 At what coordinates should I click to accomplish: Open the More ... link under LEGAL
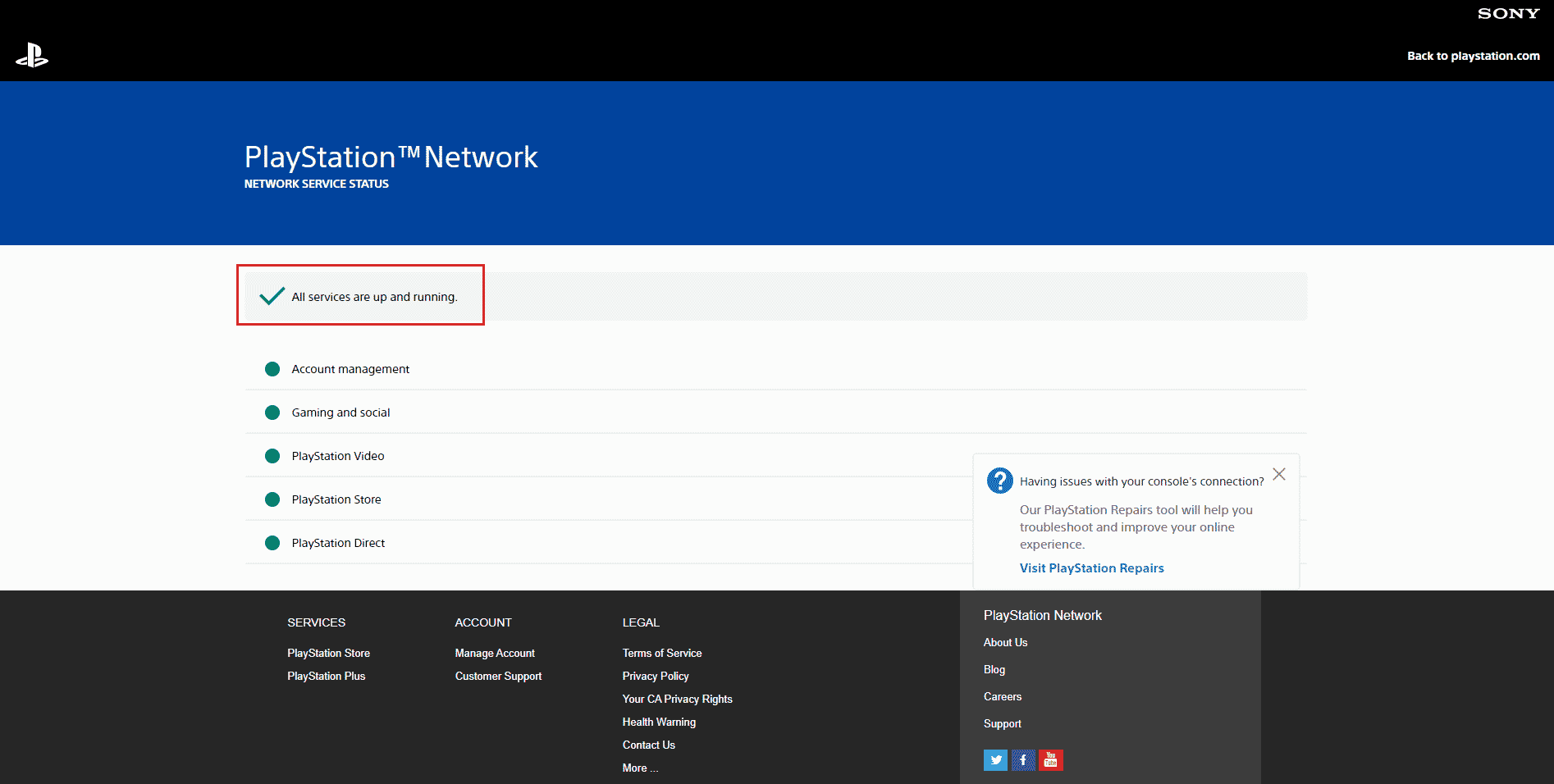coord(640,768)
